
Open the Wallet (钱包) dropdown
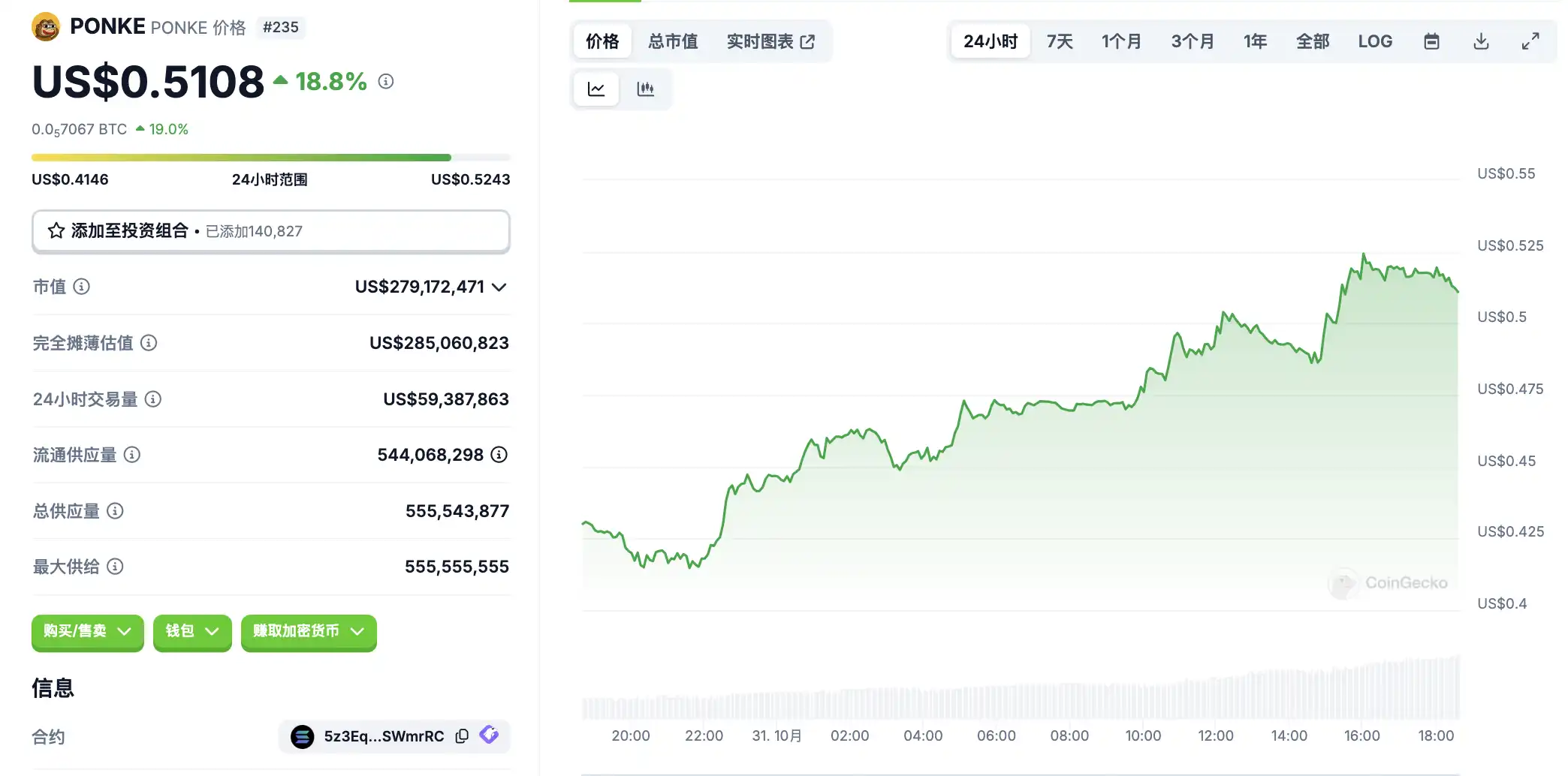click(x=192, y=632)
